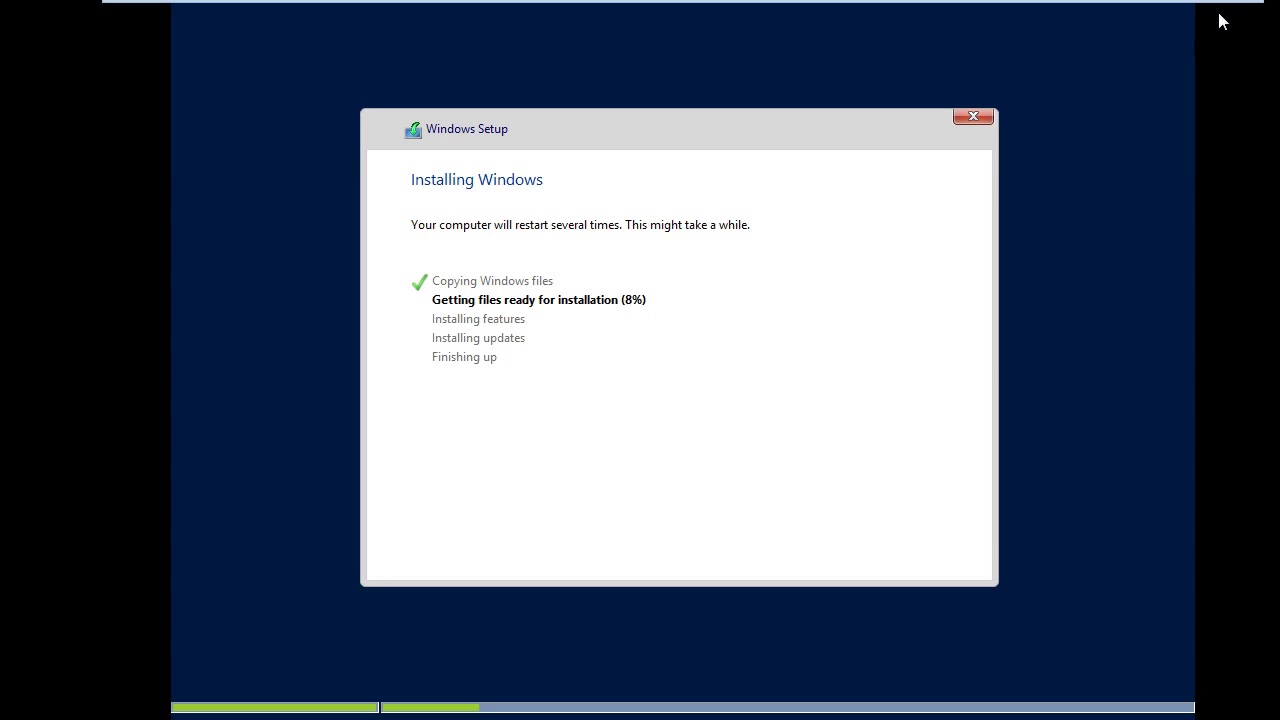Close the Windows Setup dialog
Viewport: 1280px width, 720px height.
973,117
